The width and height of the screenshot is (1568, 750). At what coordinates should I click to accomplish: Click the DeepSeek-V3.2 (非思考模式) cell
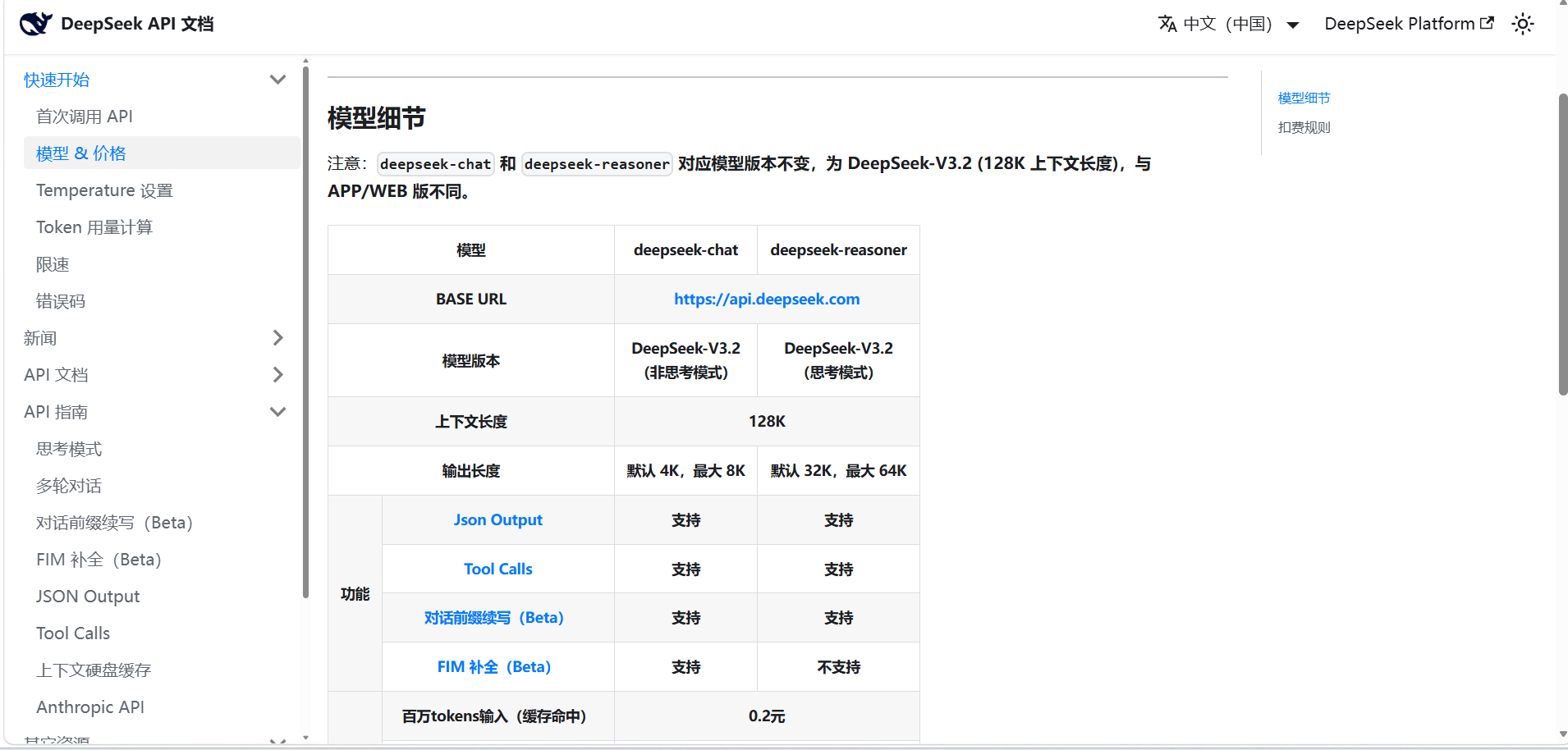(x=685, y=360)
